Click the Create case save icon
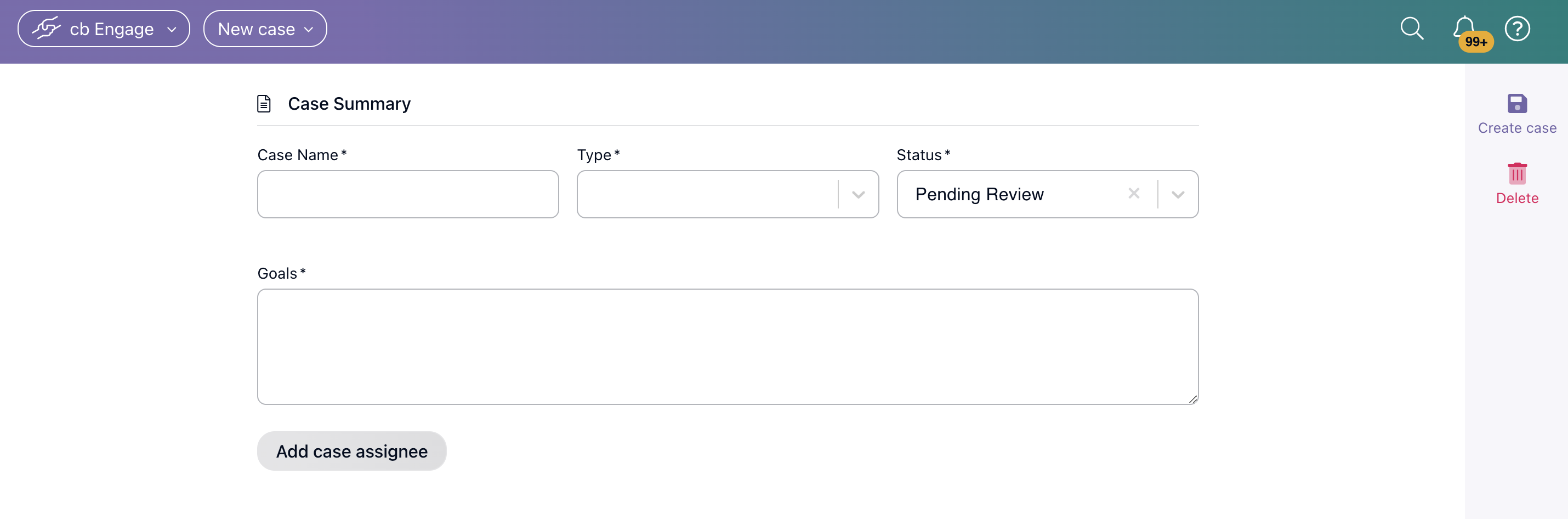The image size is (1568, 519). 1517,104
